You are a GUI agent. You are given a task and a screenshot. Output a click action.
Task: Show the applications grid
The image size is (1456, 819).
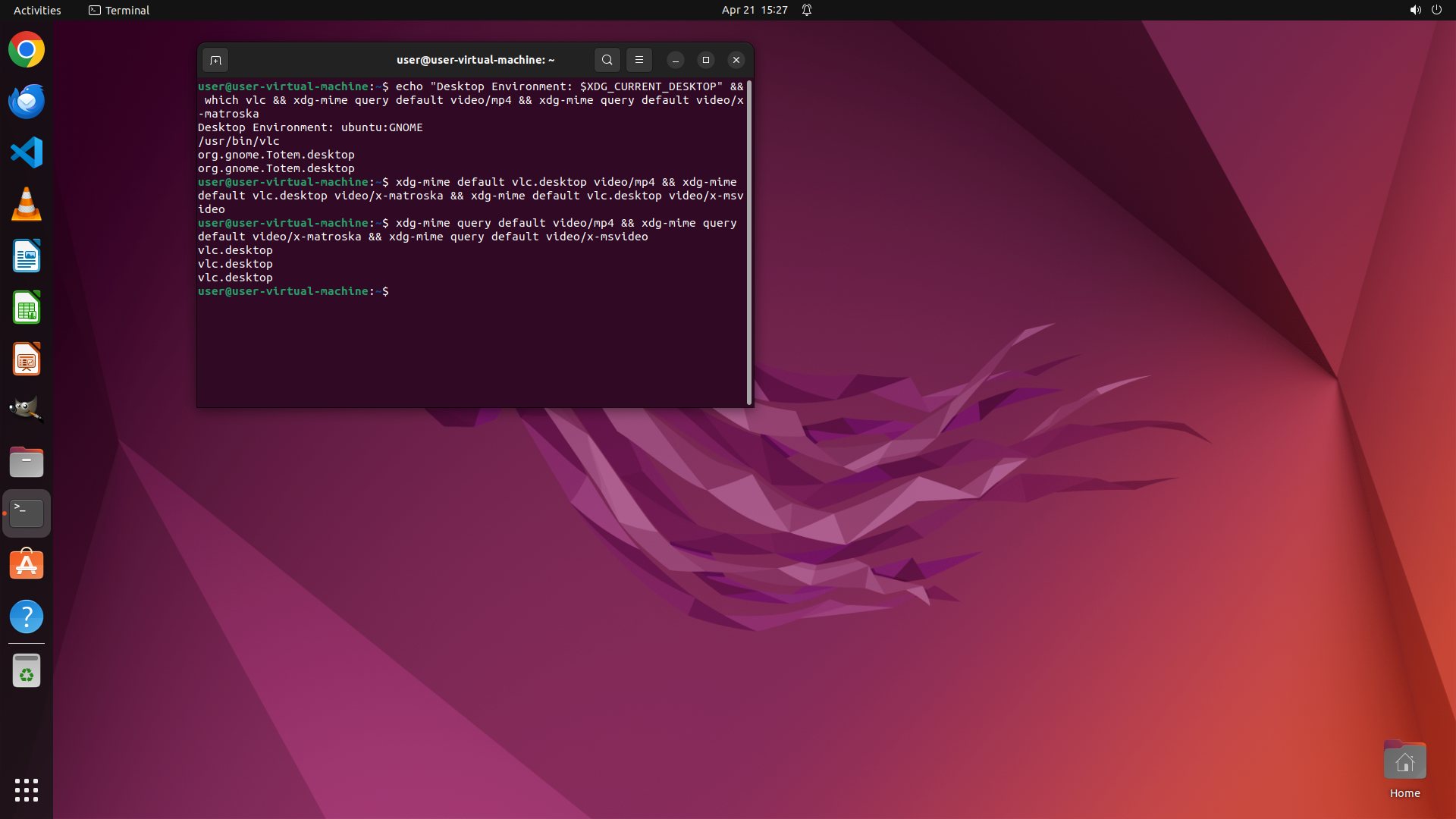(27, 790)
